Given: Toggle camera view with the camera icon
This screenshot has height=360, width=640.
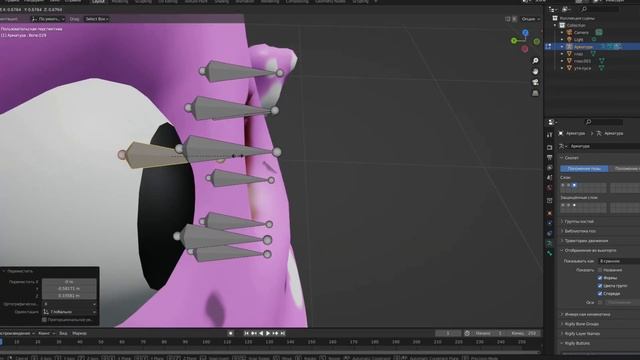Looking at the screenshot, I should pyautogui.click(x=535, y=82).
